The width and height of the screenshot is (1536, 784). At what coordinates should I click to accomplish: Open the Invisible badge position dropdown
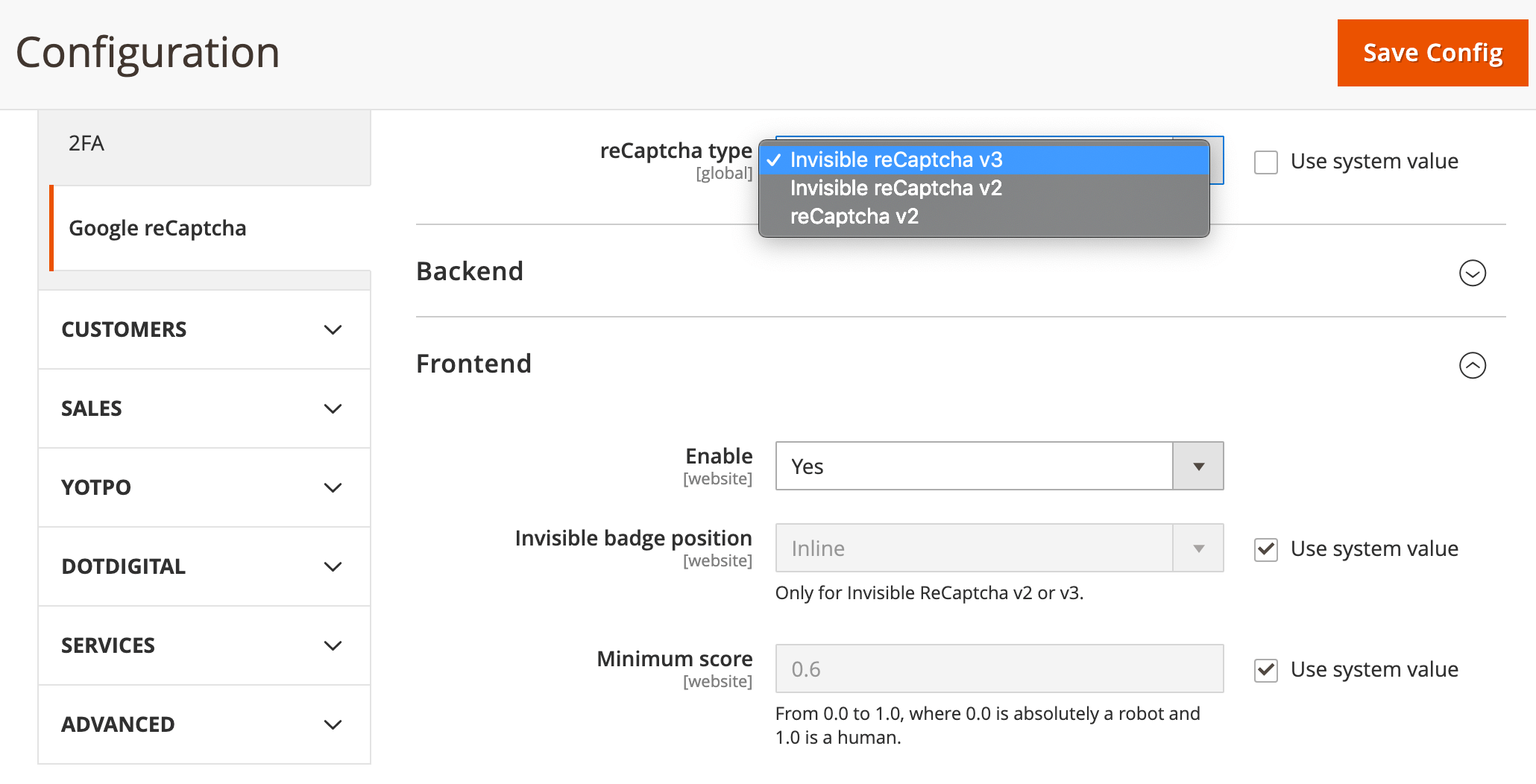coord(1198,549)
